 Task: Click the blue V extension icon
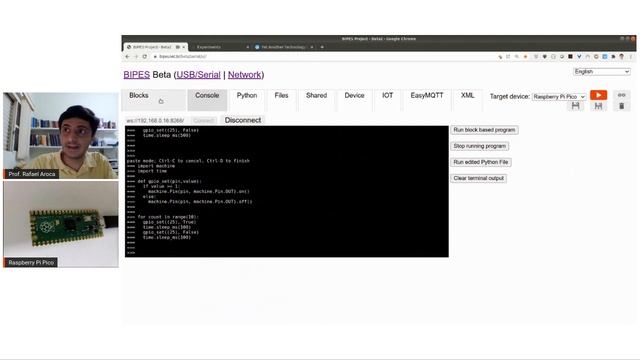click(579, 57)
